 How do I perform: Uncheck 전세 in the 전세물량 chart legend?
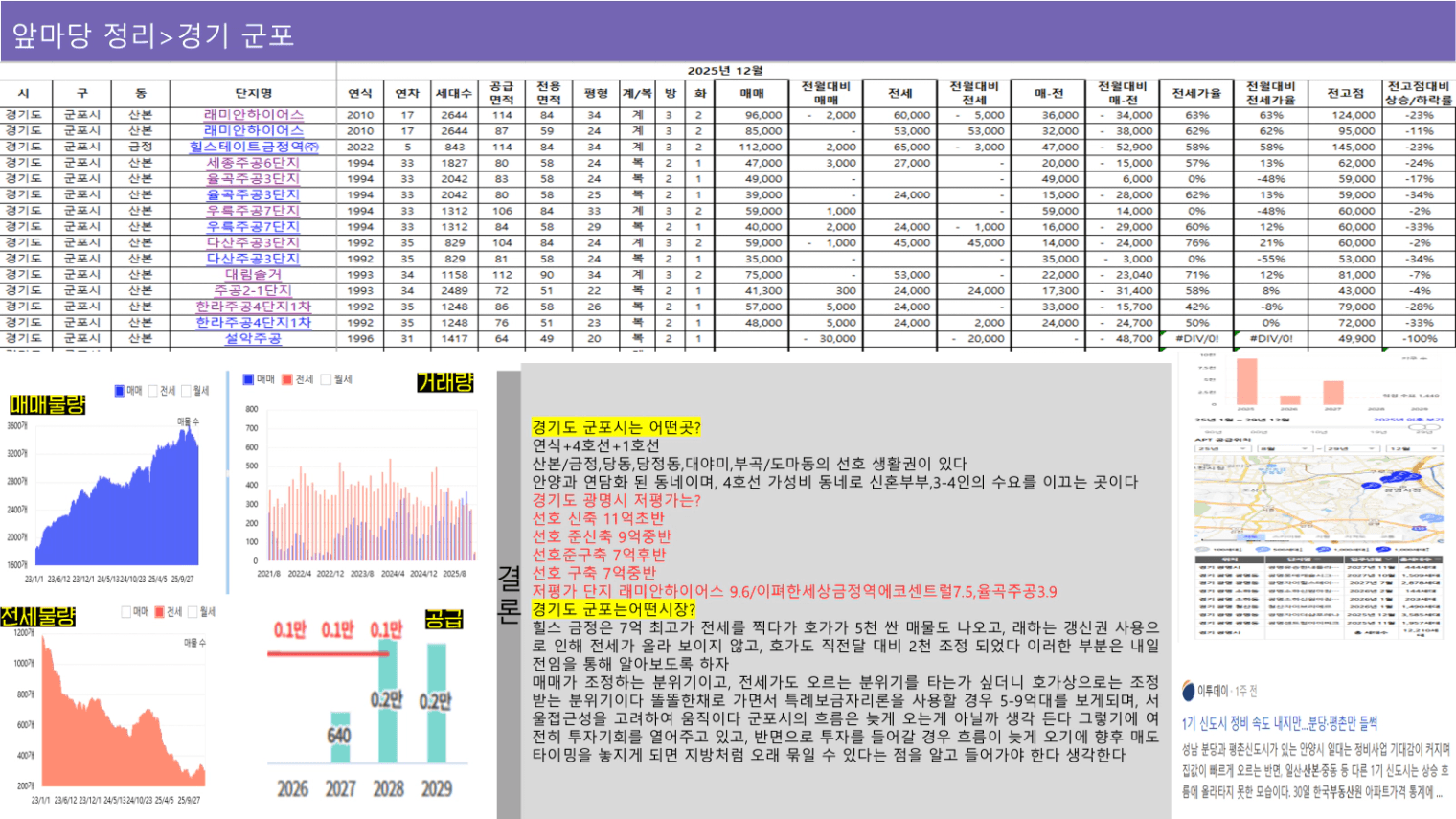(160, 612)
